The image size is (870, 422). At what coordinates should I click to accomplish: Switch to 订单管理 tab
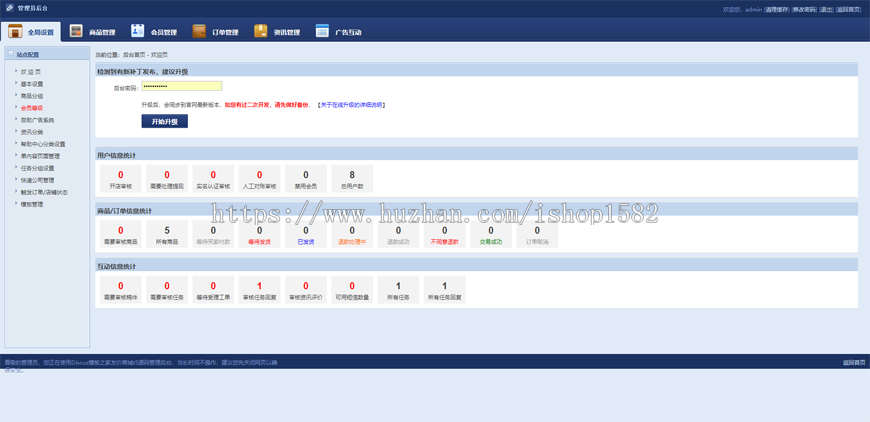pos(215,32)
